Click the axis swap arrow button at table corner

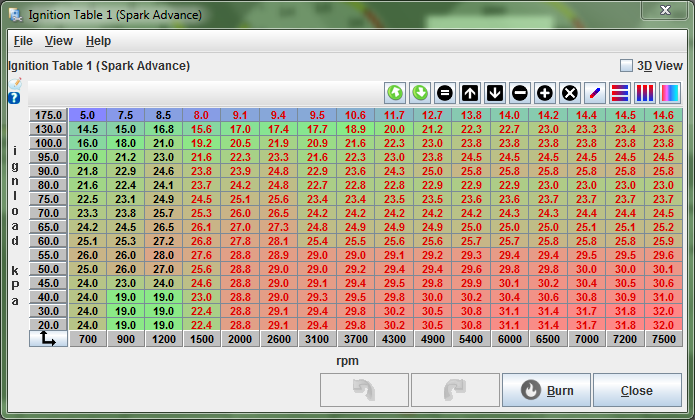47,340
